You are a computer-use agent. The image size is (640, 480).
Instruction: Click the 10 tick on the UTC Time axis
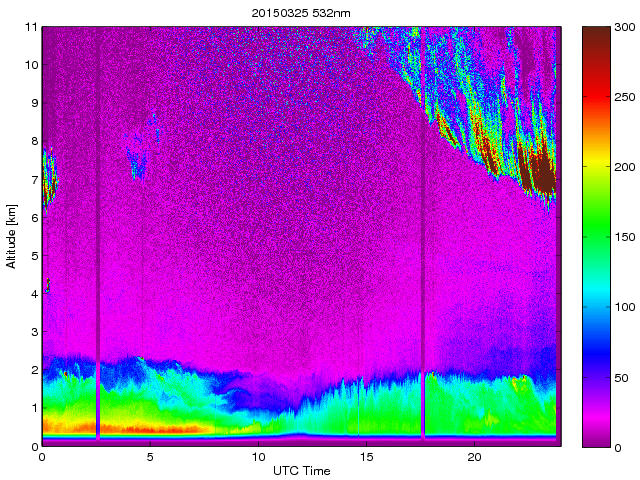coord(258,457)
